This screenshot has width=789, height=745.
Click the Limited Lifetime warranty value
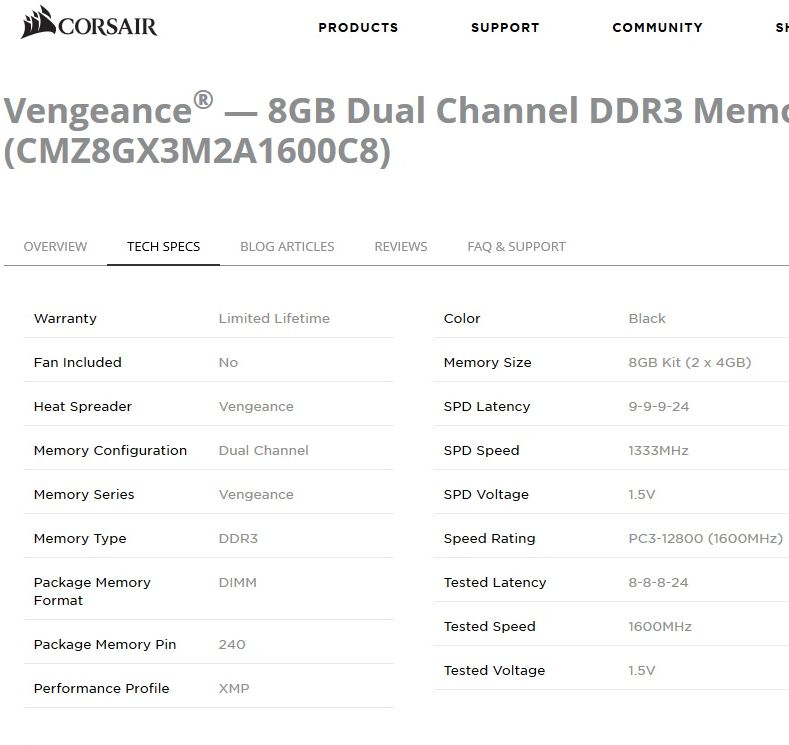274,318
